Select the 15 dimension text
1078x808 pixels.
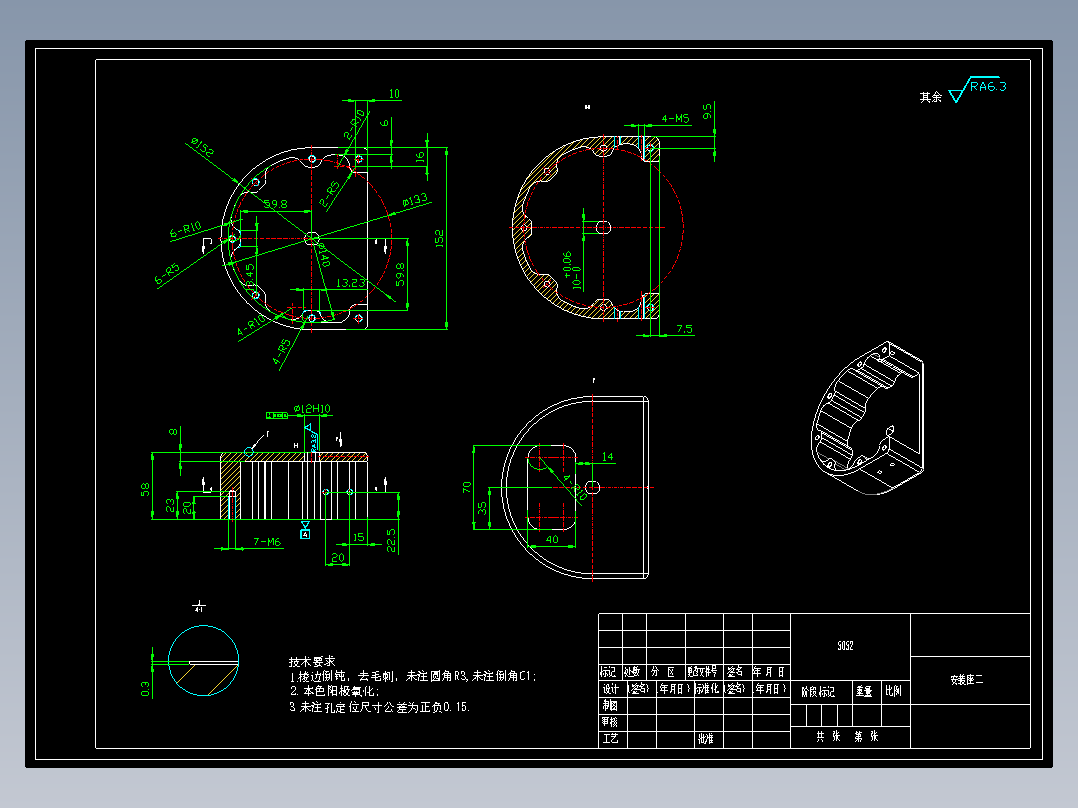coord(358,537)
